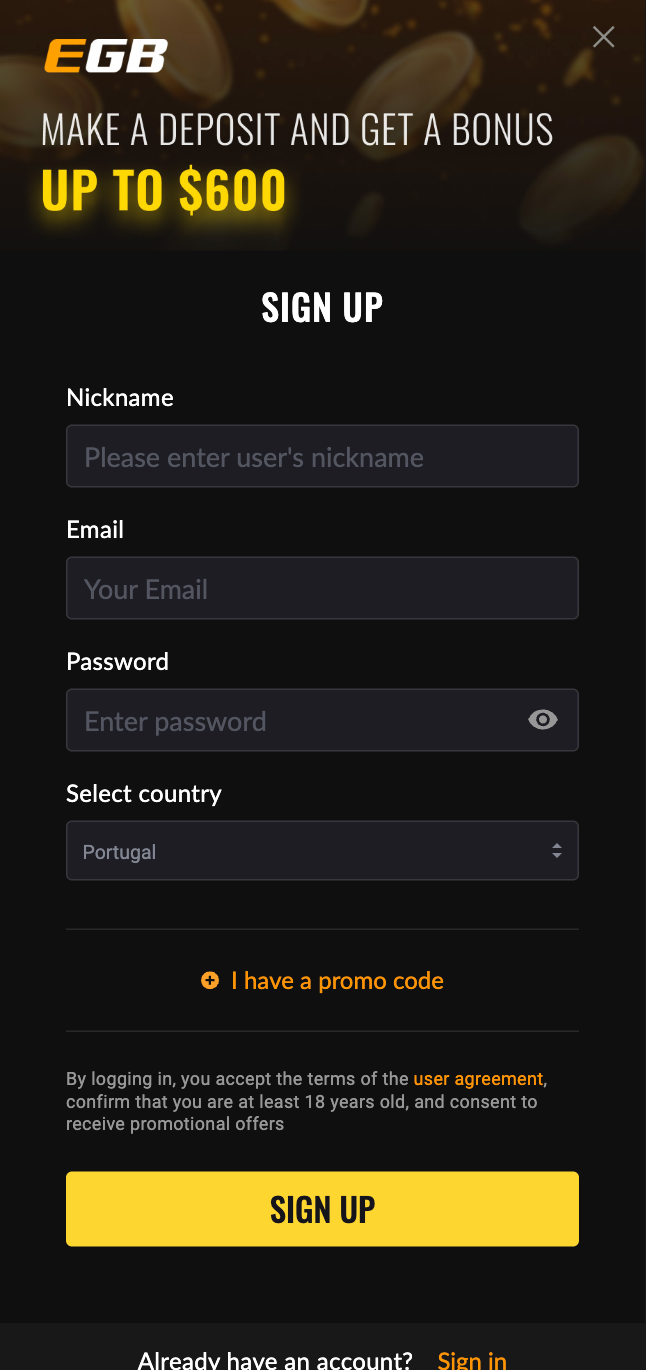Click the Nickname label
This screenshot has height=1370, width=646.
(x=120, y=398)
